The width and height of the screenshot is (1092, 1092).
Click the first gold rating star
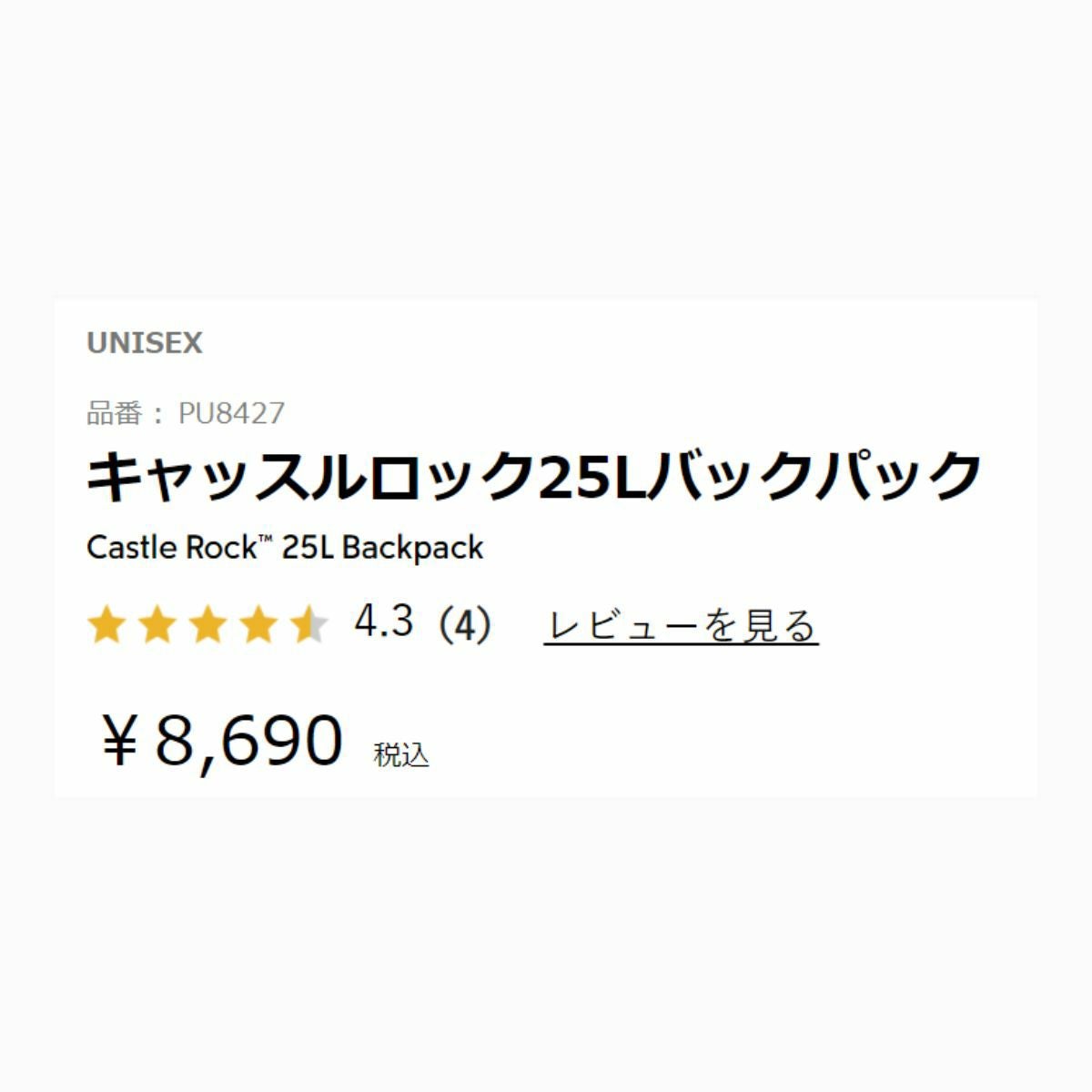pyautogui.click(x=106, y=626)
